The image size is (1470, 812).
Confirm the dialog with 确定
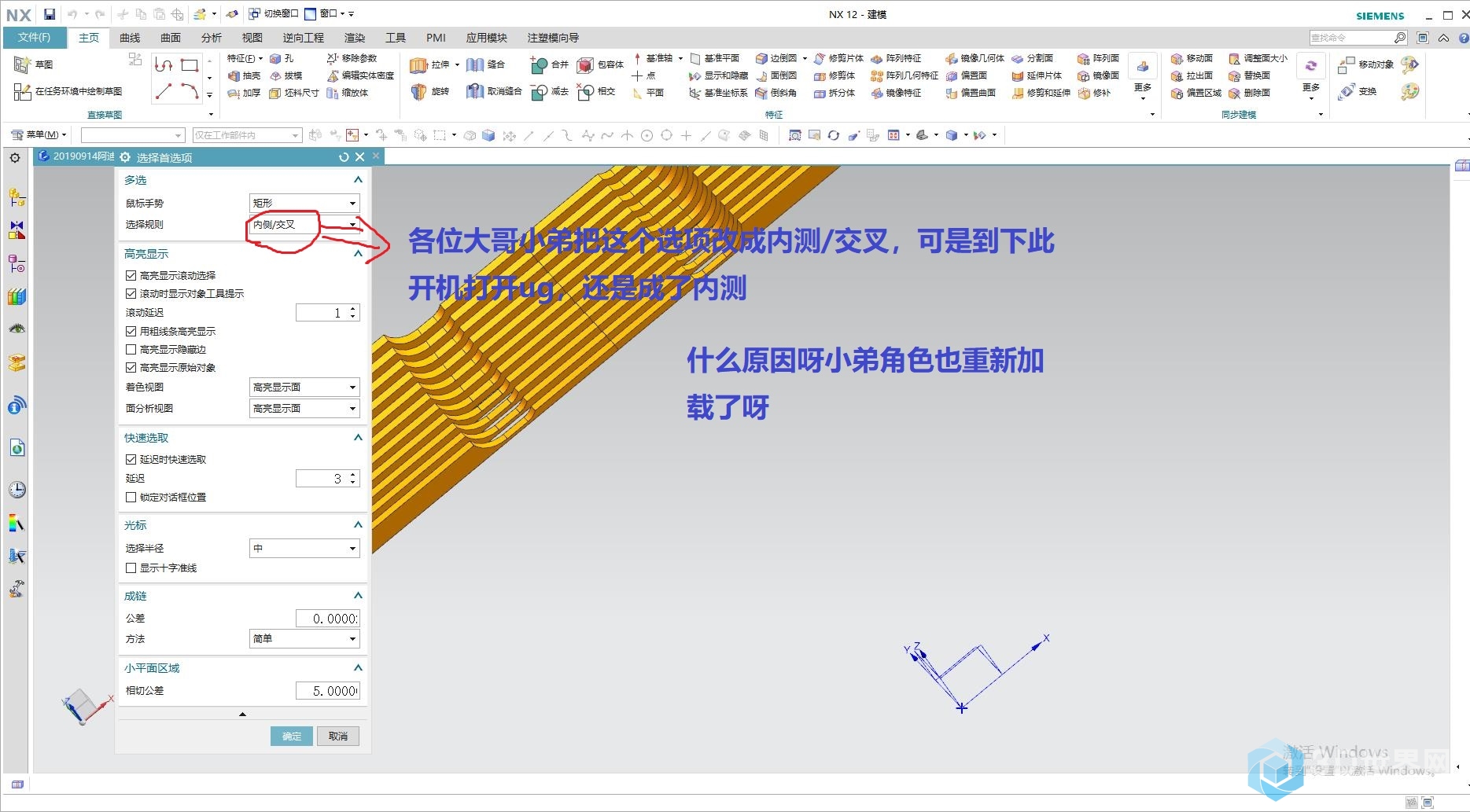click(292, 737)
